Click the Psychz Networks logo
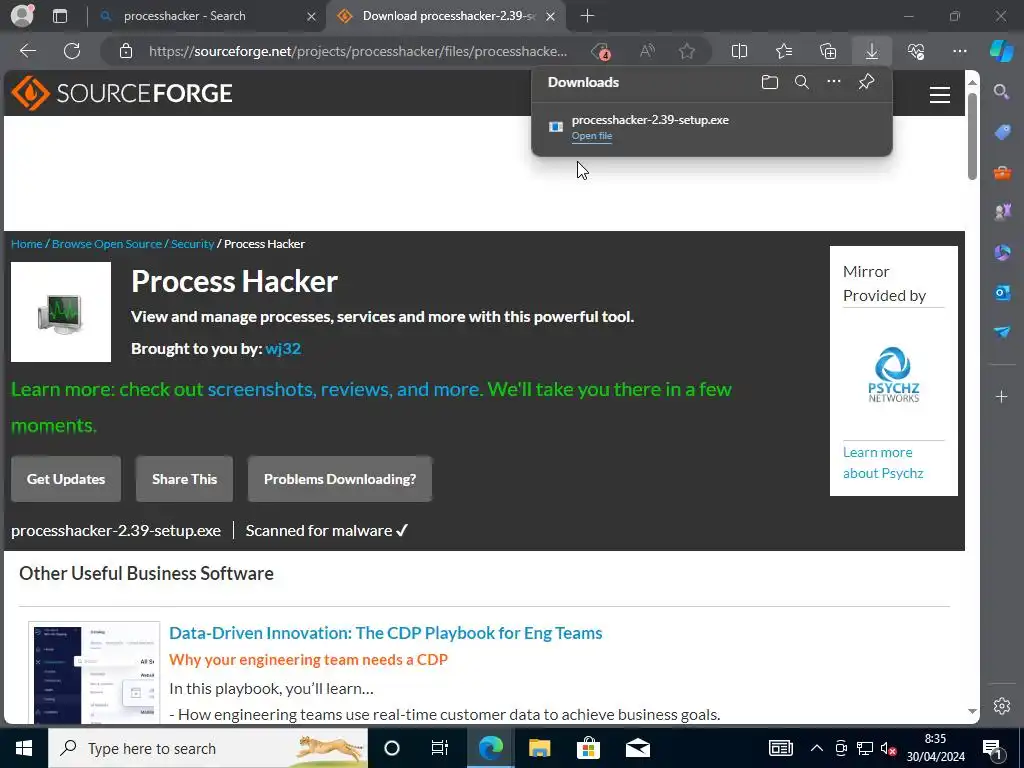Screen dimensions: 1024x768 point(893,374)
